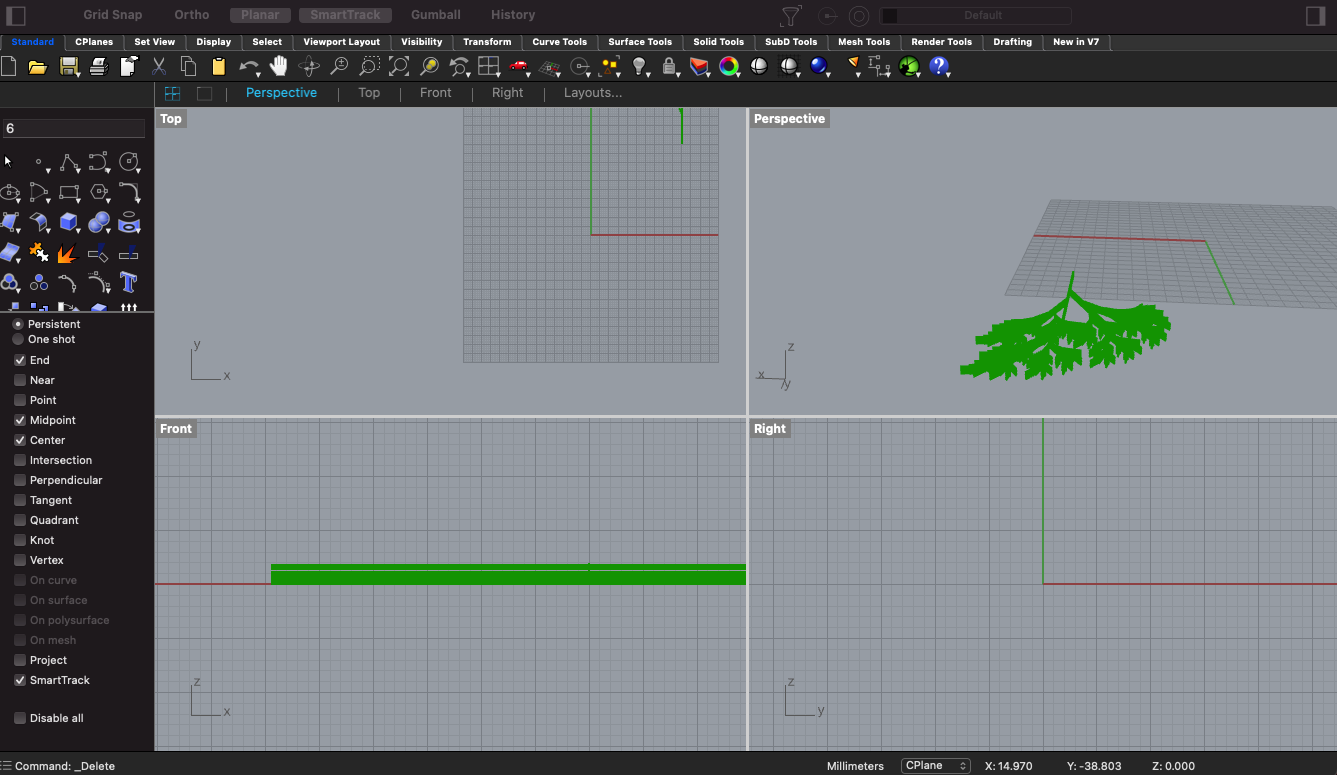Open the Help question mark icon
The height and width of the screenshot is (775, 1337).
click(938, 66)
